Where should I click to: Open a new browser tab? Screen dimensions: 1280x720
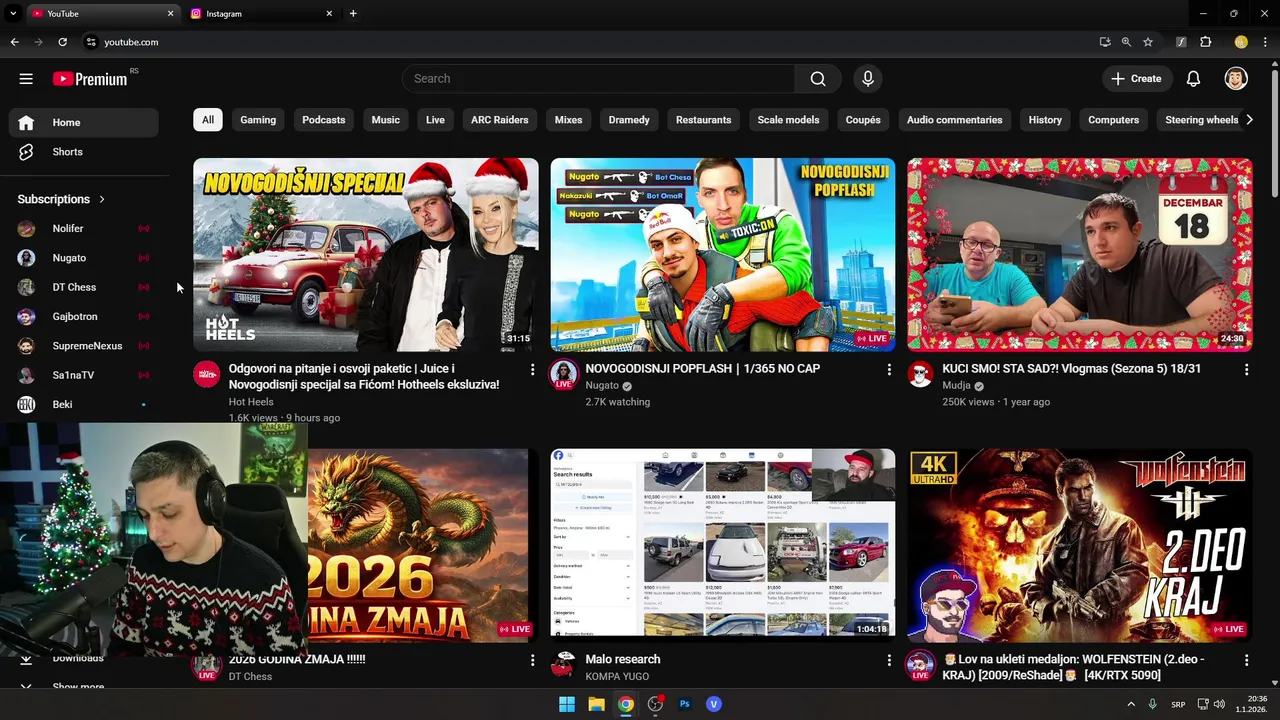353,14
